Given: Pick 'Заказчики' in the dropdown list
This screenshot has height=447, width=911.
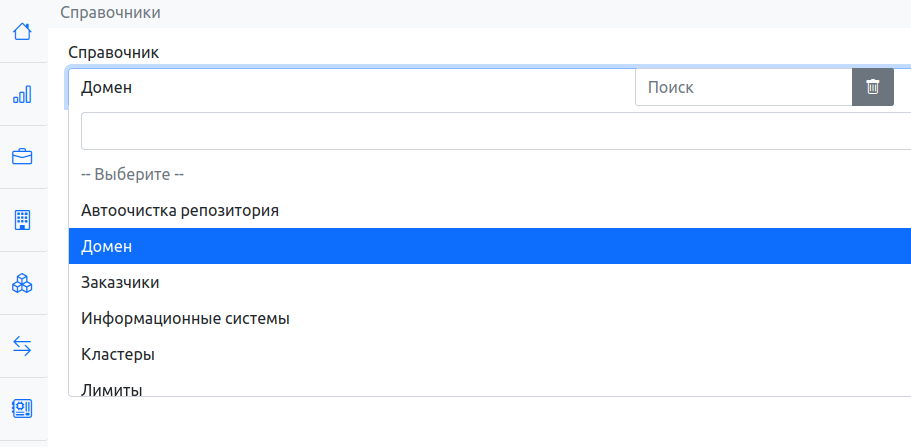Looking at the screenshot, I should 120,283.
